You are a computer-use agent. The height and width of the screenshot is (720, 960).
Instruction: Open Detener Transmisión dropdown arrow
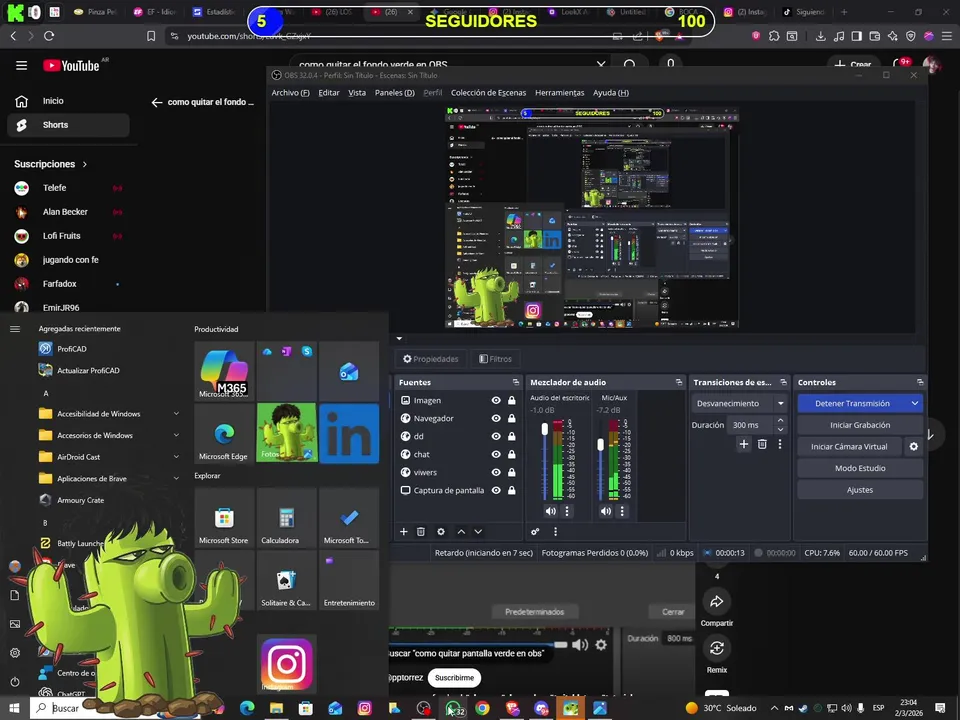(x=915, y=403)
